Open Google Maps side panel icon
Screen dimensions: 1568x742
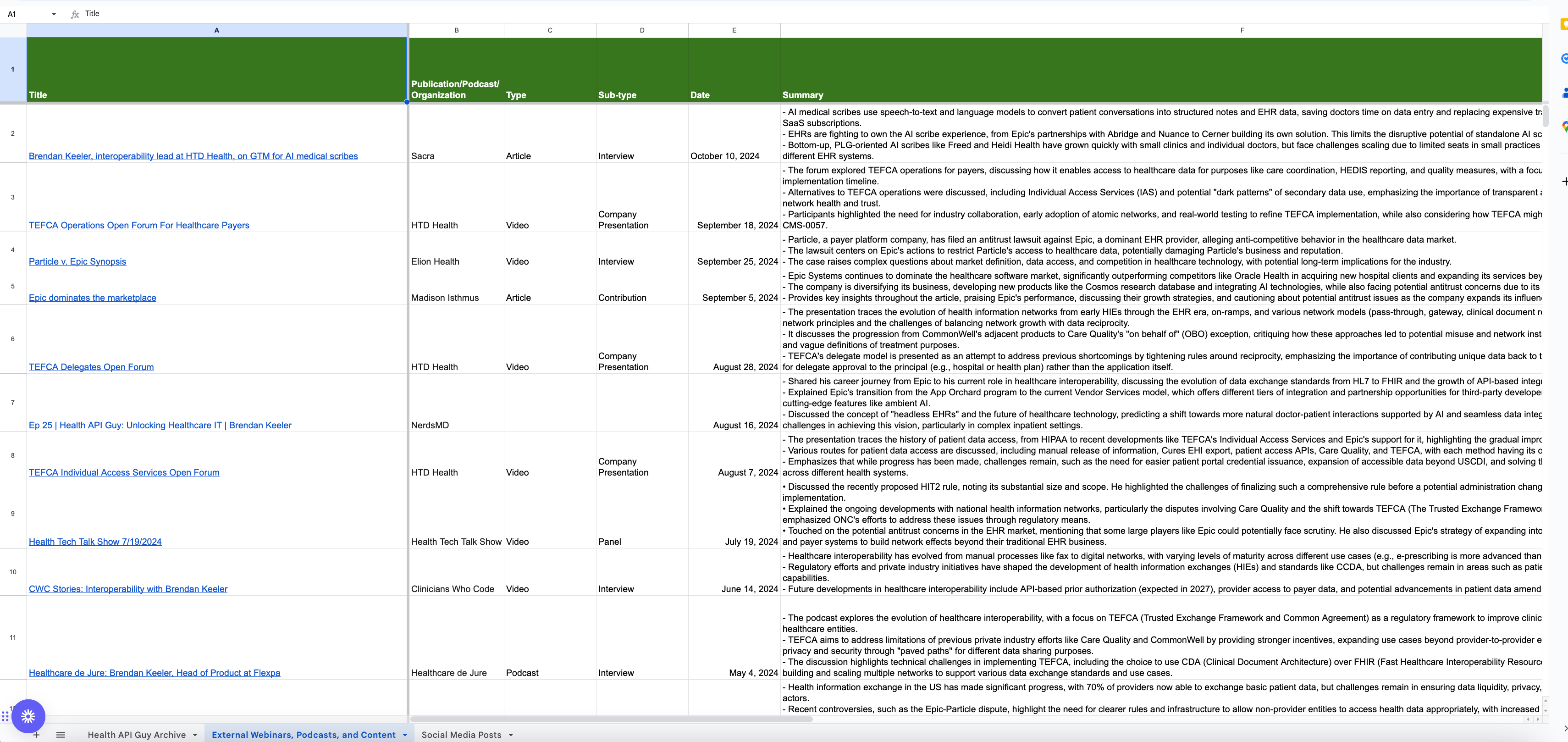[x=1564, y=127]
